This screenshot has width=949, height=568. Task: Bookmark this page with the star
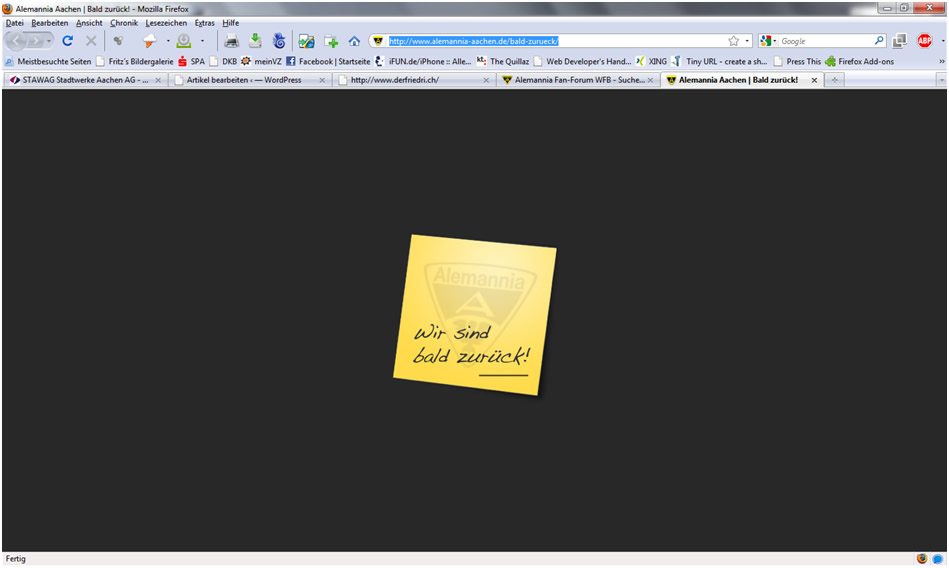coord(734,41)
